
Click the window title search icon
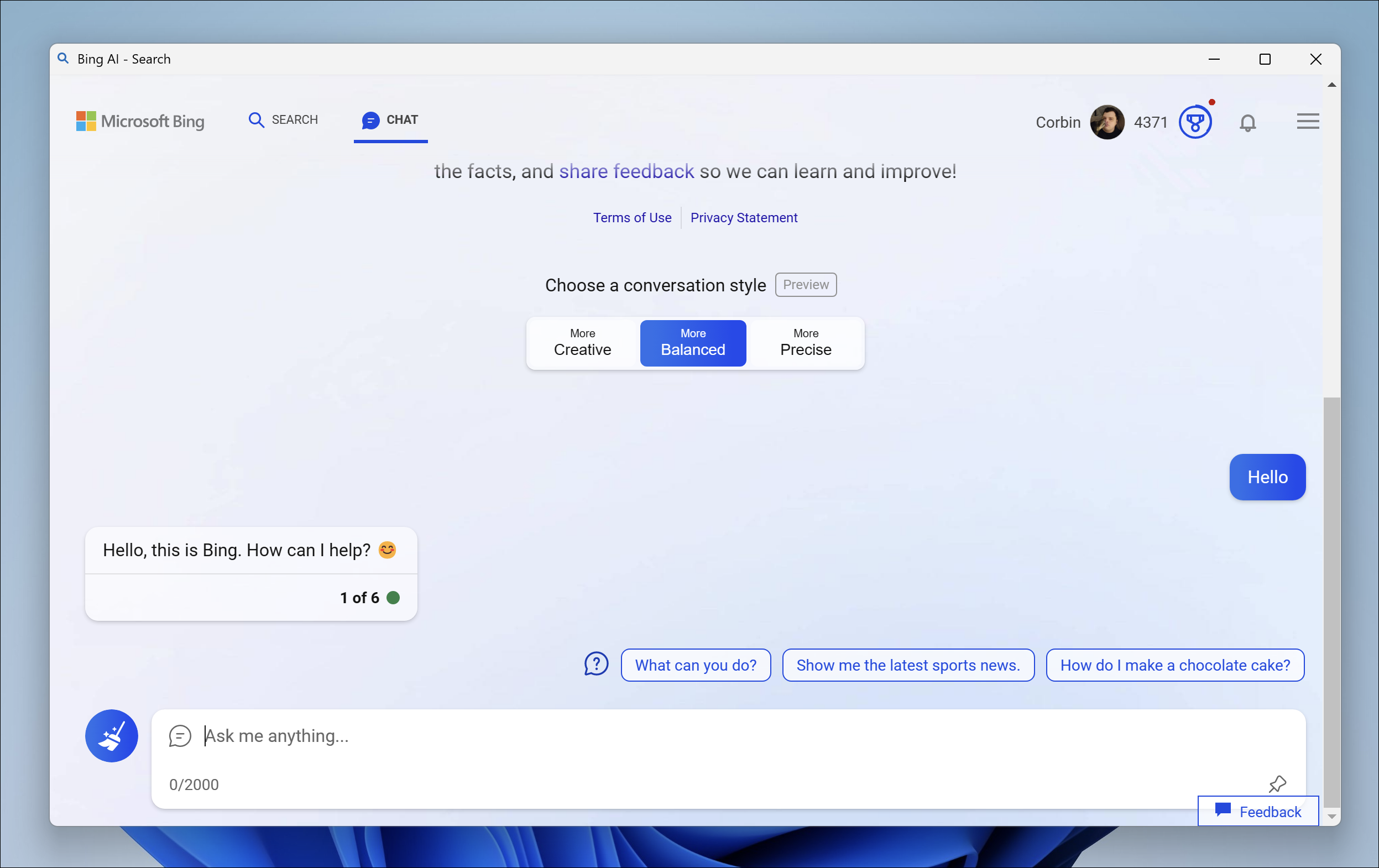point(64,59)
